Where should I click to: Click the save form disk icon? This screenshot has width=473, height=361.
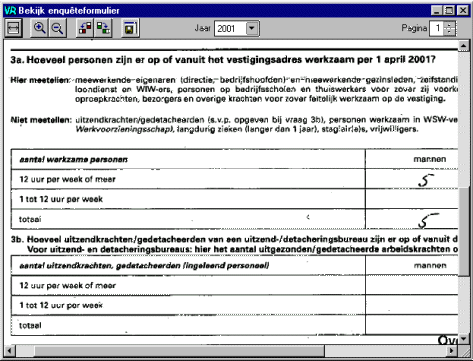point(130,28)
